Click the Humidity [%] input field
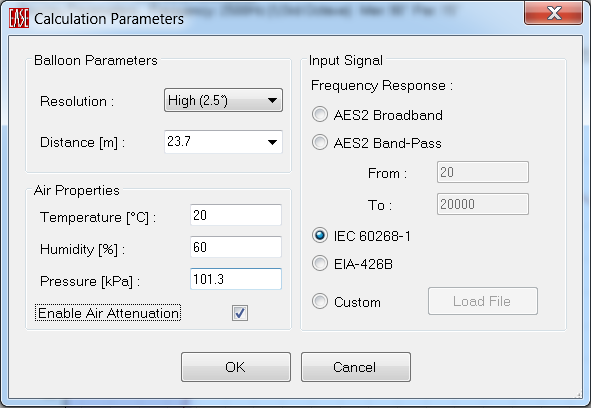591x408 pixels. click(x=236, y=247)
